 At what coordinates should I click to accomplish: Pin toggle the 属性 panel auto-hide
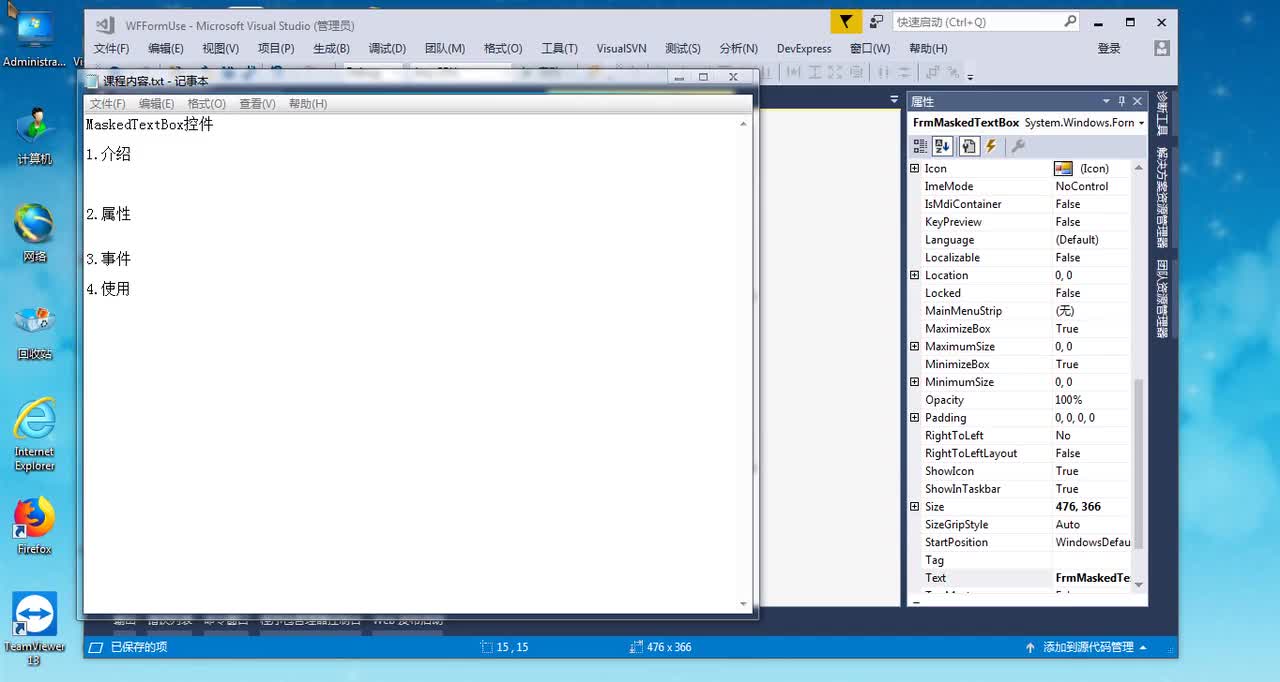click(x=1122, y=101)
